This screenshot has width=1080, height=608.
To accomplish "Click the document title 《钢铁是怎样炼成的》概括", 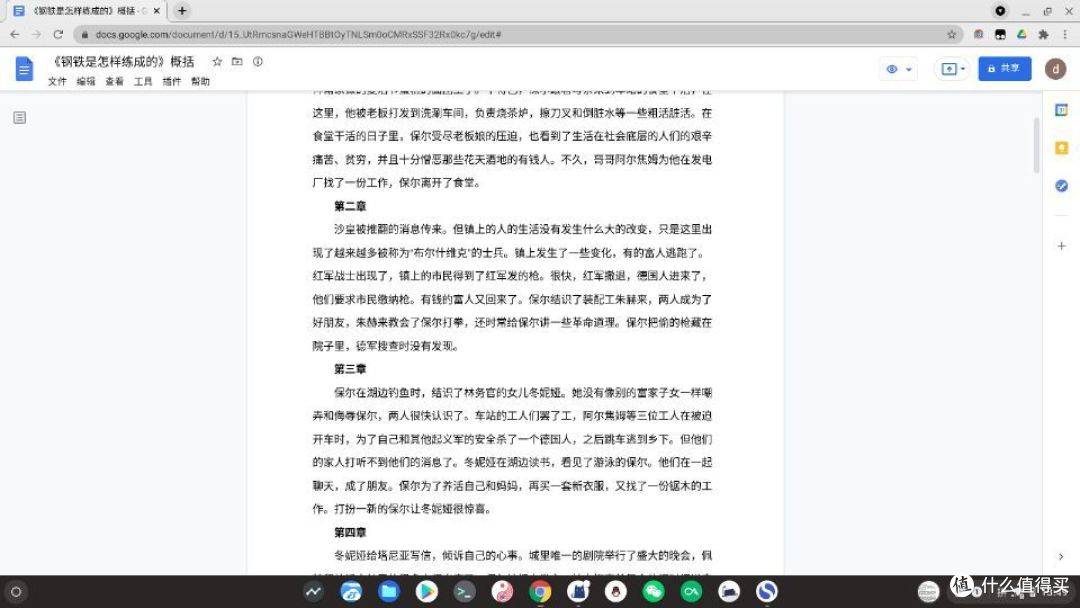I will click(x=123, y=61).
